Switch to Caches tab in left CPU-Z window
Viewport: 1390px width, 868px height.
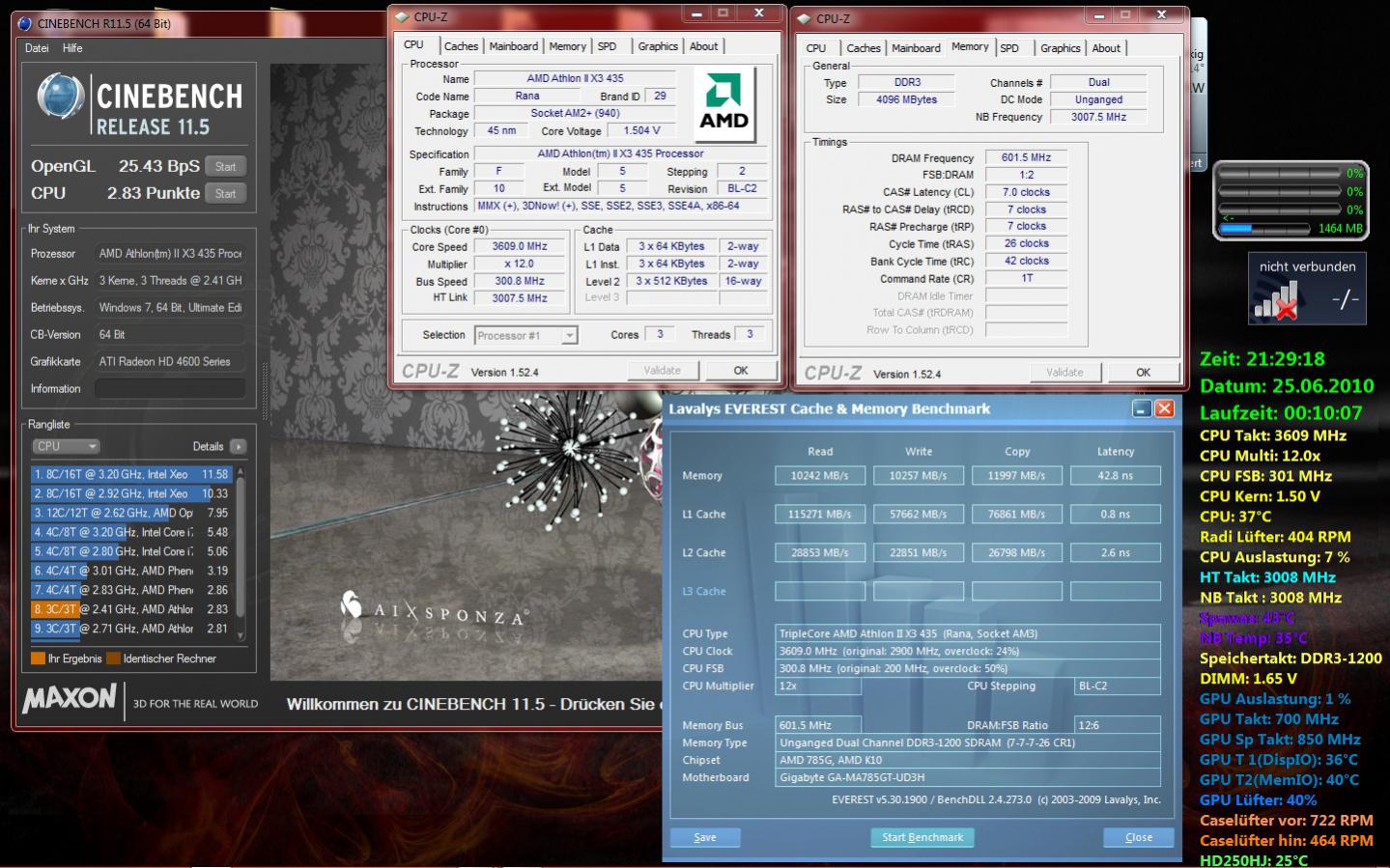461,46
